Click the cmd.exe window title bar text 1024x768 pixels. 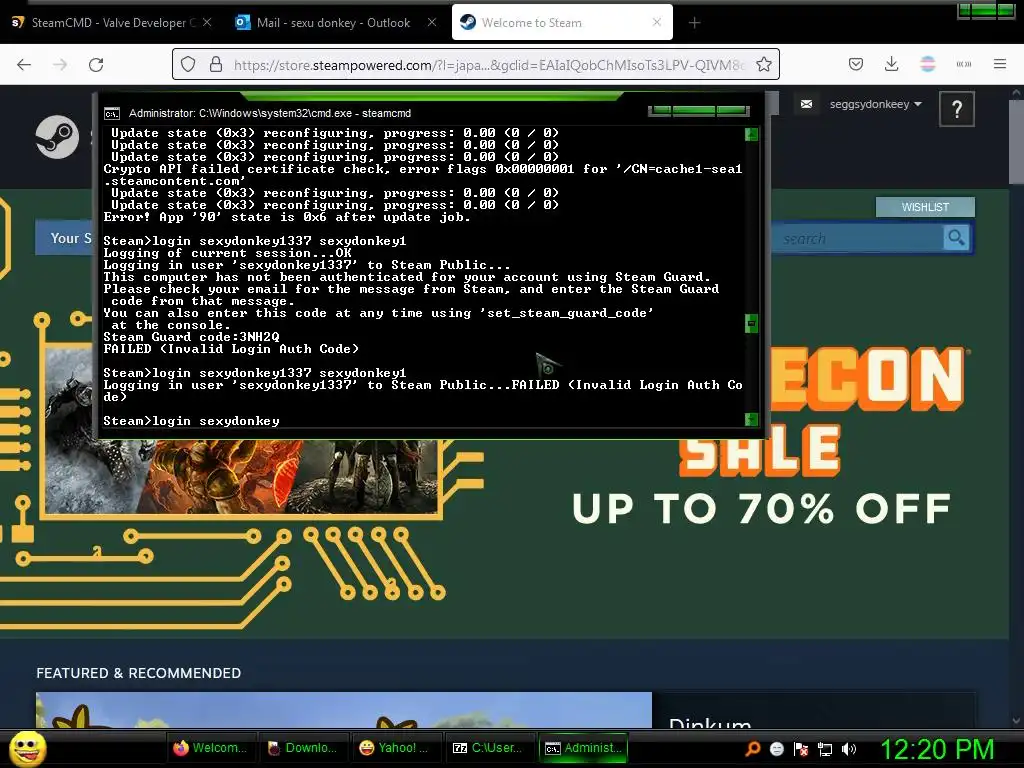270,113
